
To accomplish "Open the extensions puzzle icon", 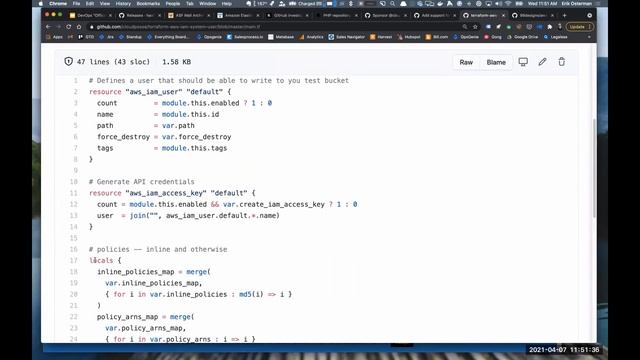I will coord(549,27).
